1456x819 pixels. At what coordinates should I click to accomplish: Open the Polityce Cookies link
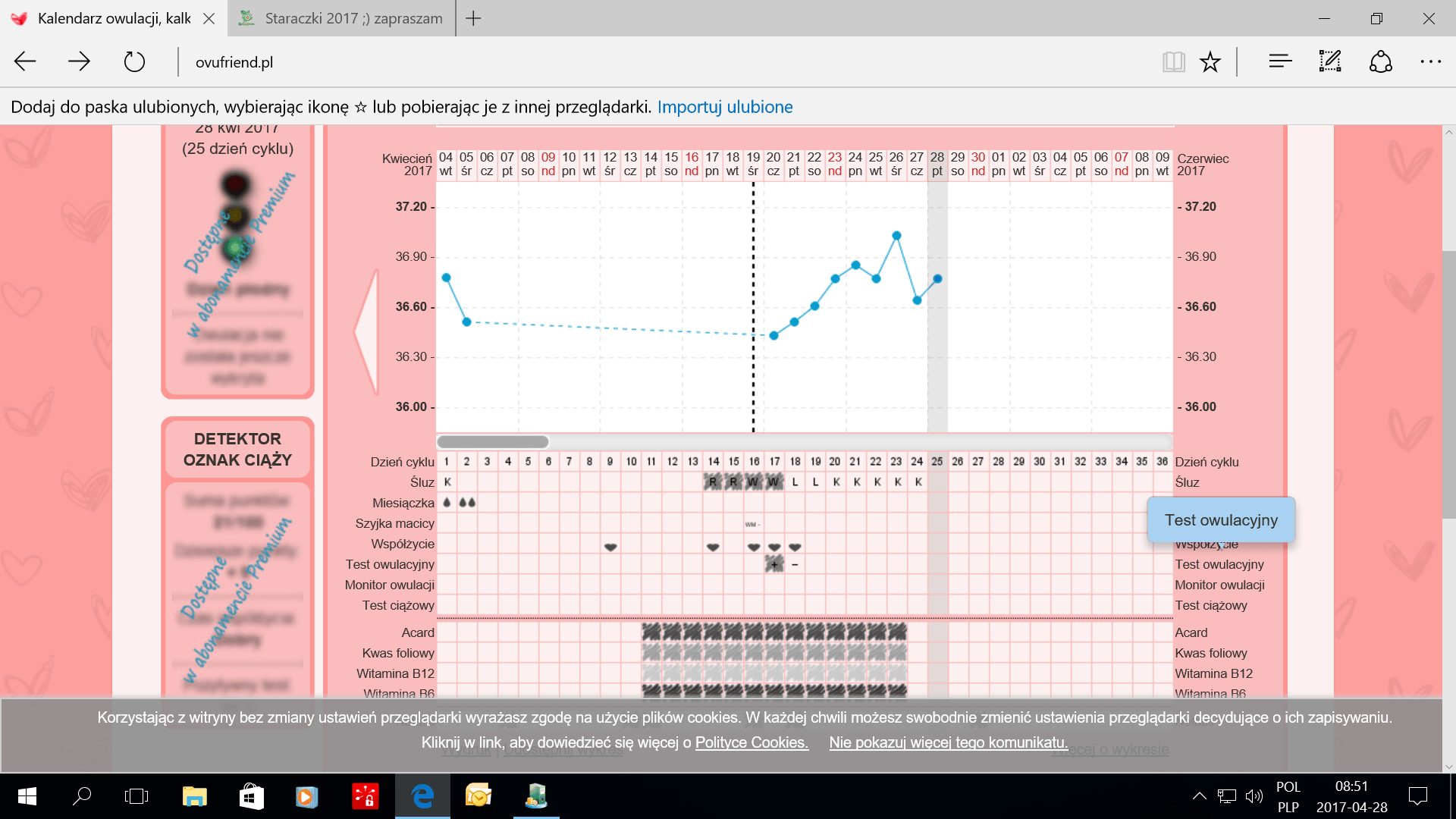751,742
